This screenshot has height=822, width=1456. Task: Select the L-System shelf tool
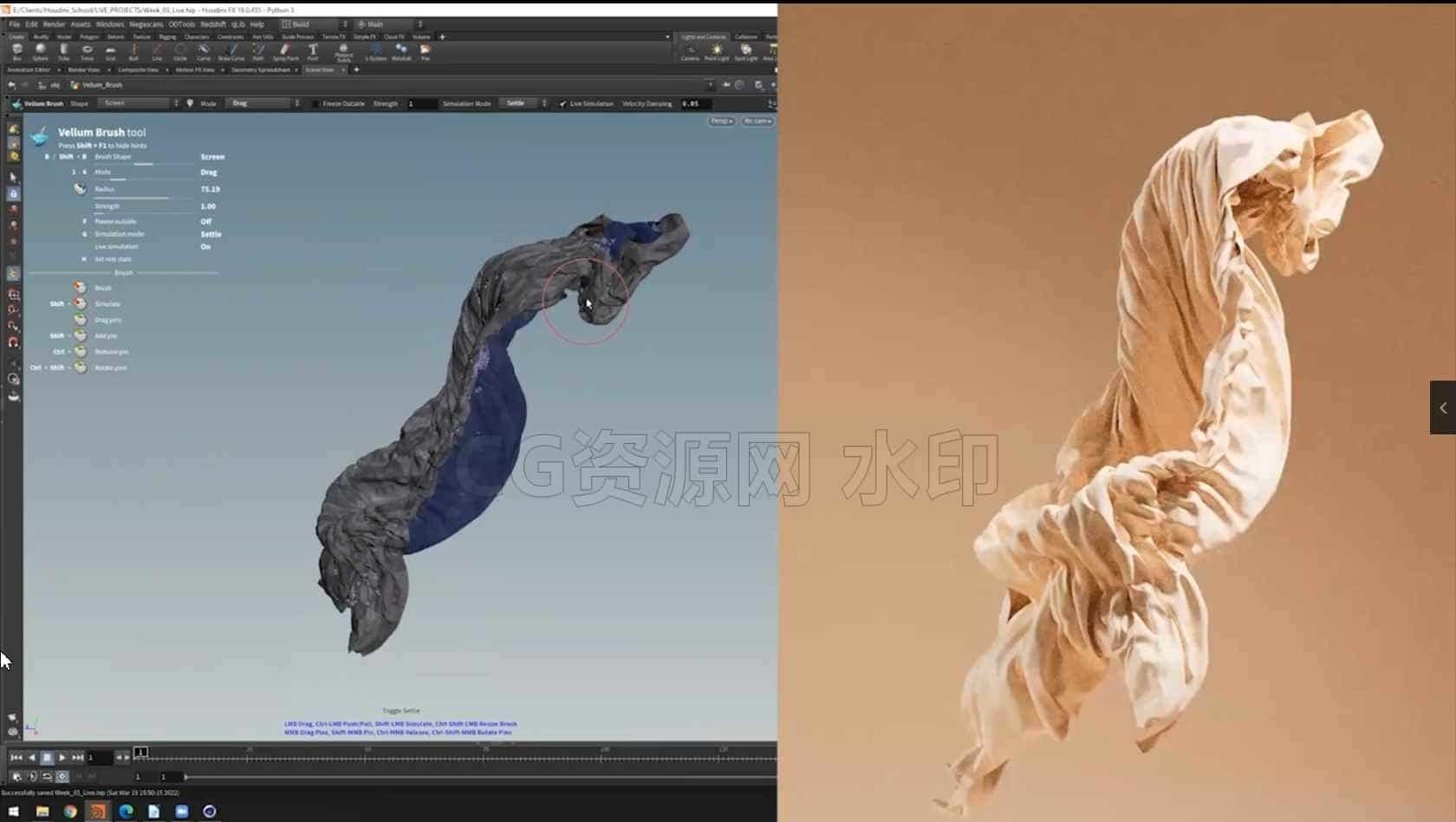tap(375, 52)
